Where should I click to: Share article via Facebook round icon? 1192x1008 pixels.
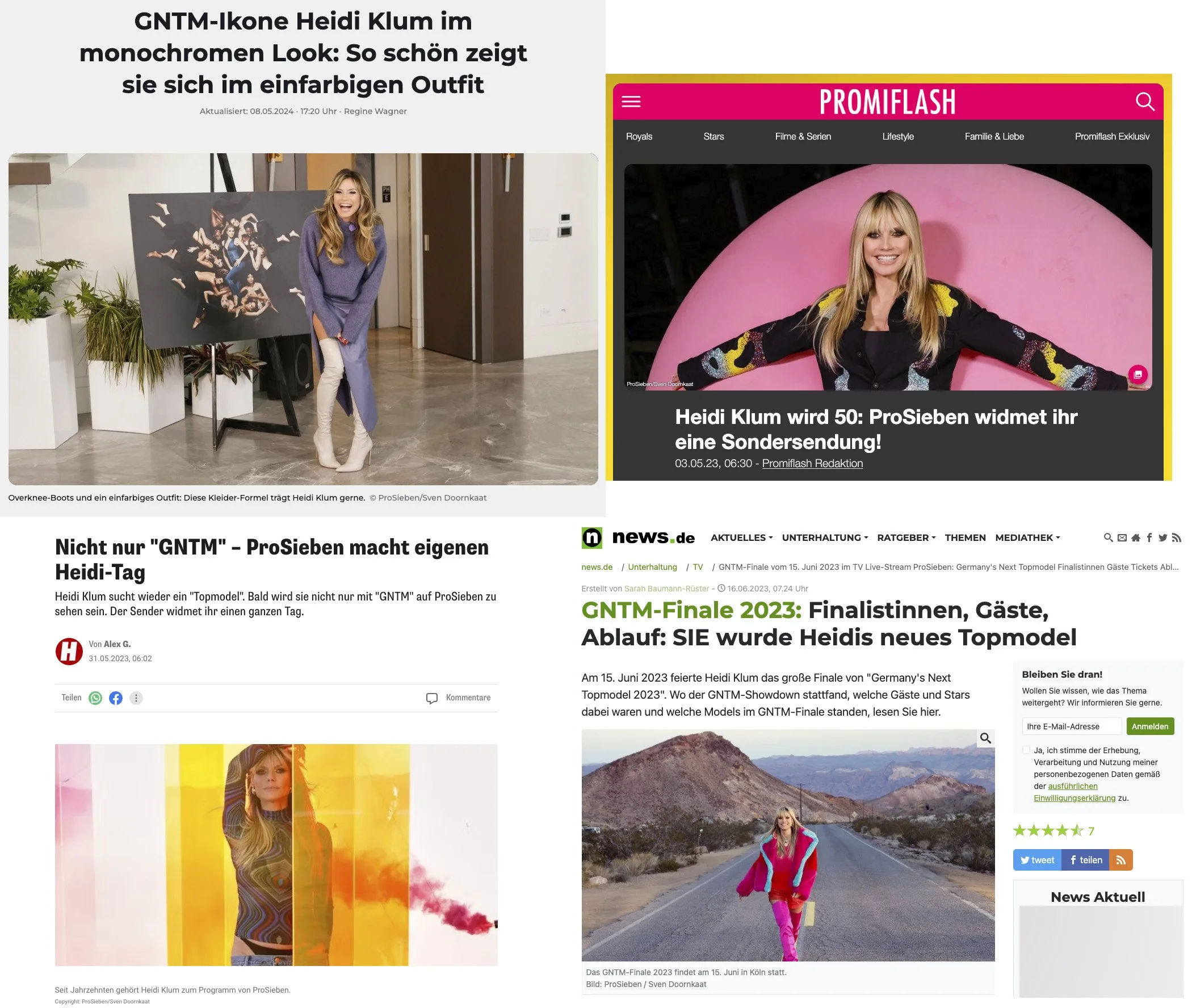click(115, 698)
